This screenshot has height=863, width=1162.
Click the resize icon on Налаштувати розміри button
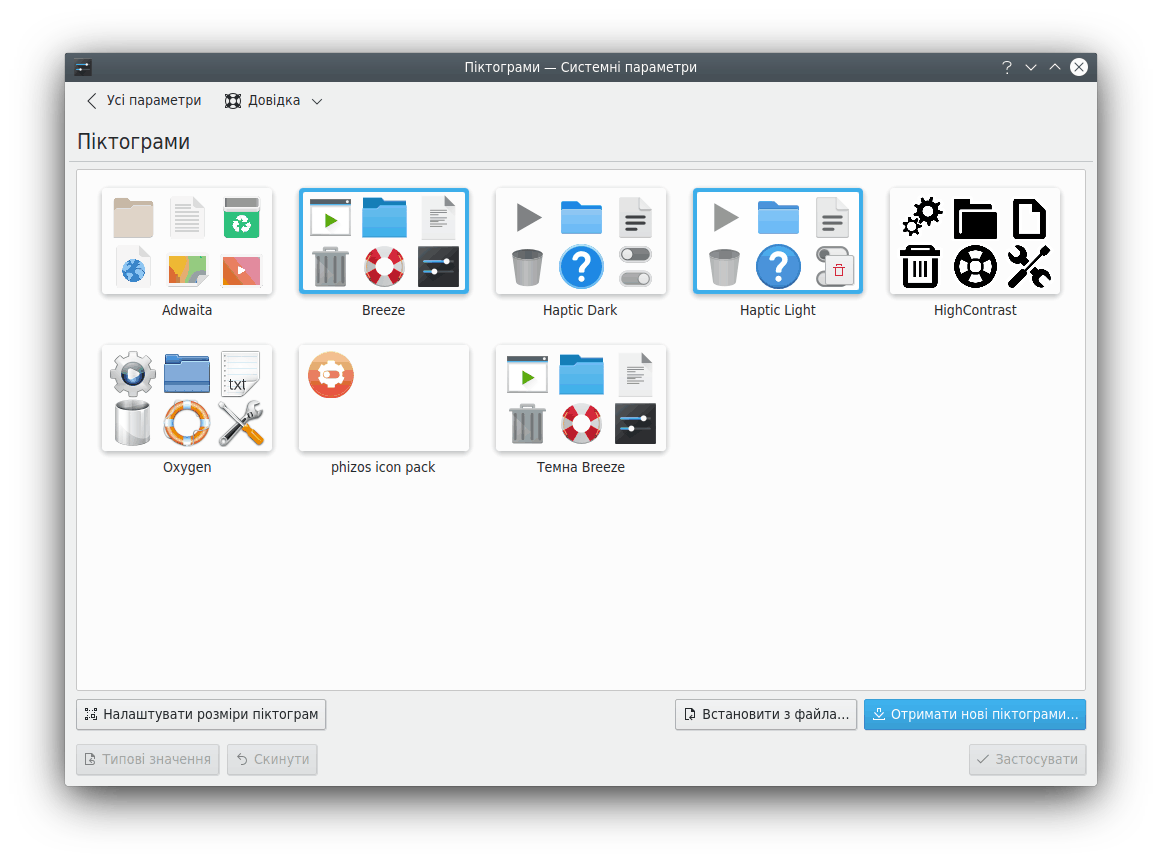[x=91, y=715]
